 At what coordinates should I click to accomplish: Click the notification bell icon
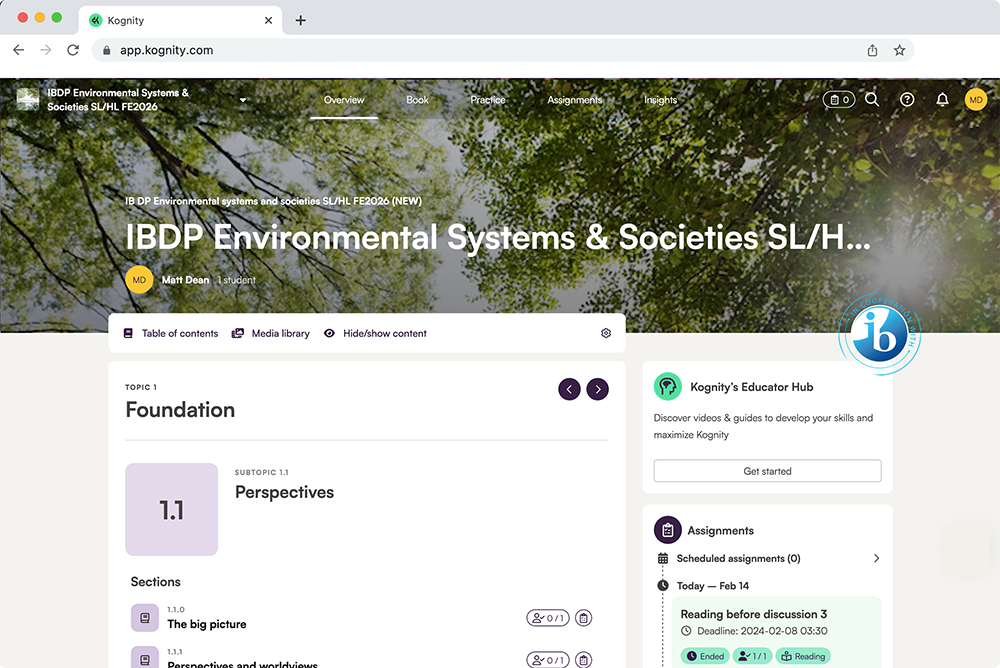[x=941, y=99]
